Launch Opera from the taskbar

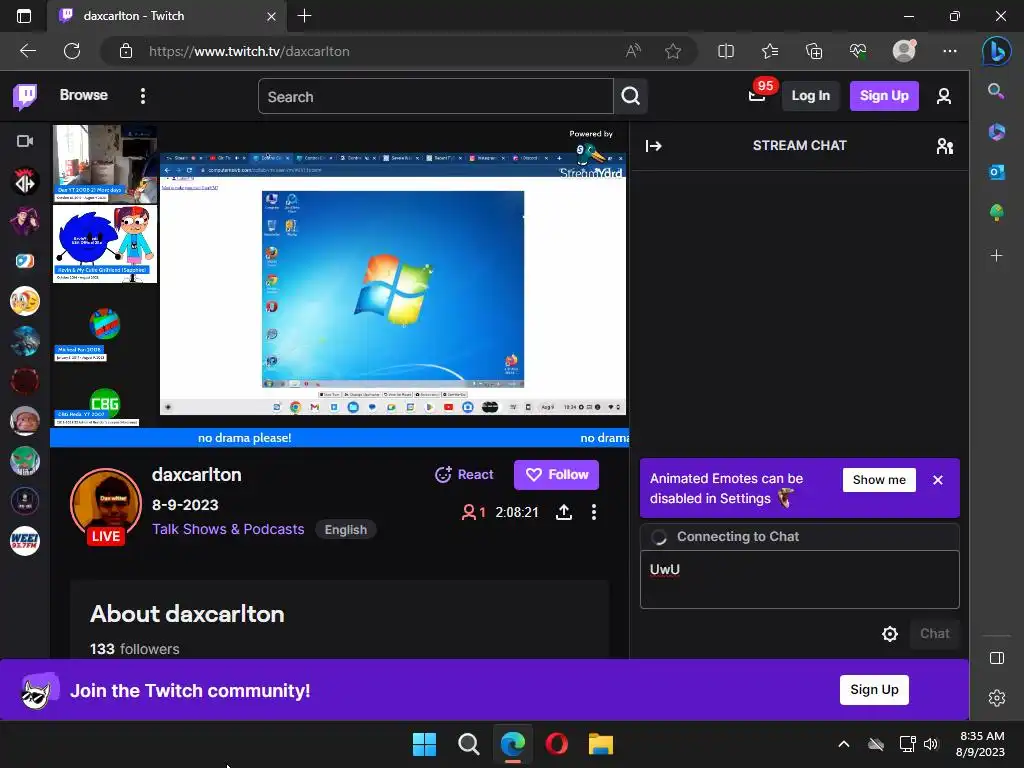556,744
